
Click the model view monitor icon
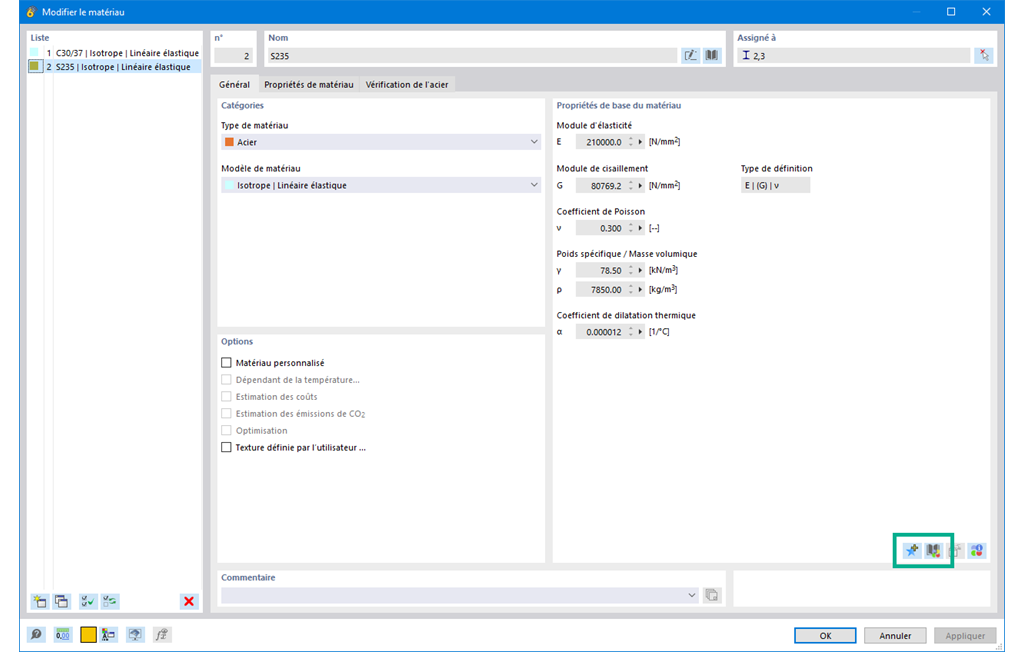[x=135, y=634]
